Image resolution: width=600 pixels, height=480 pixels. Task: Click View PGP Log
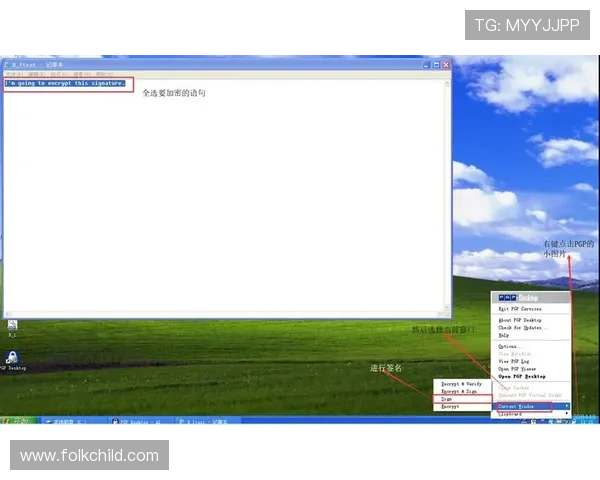coord(515,361)
